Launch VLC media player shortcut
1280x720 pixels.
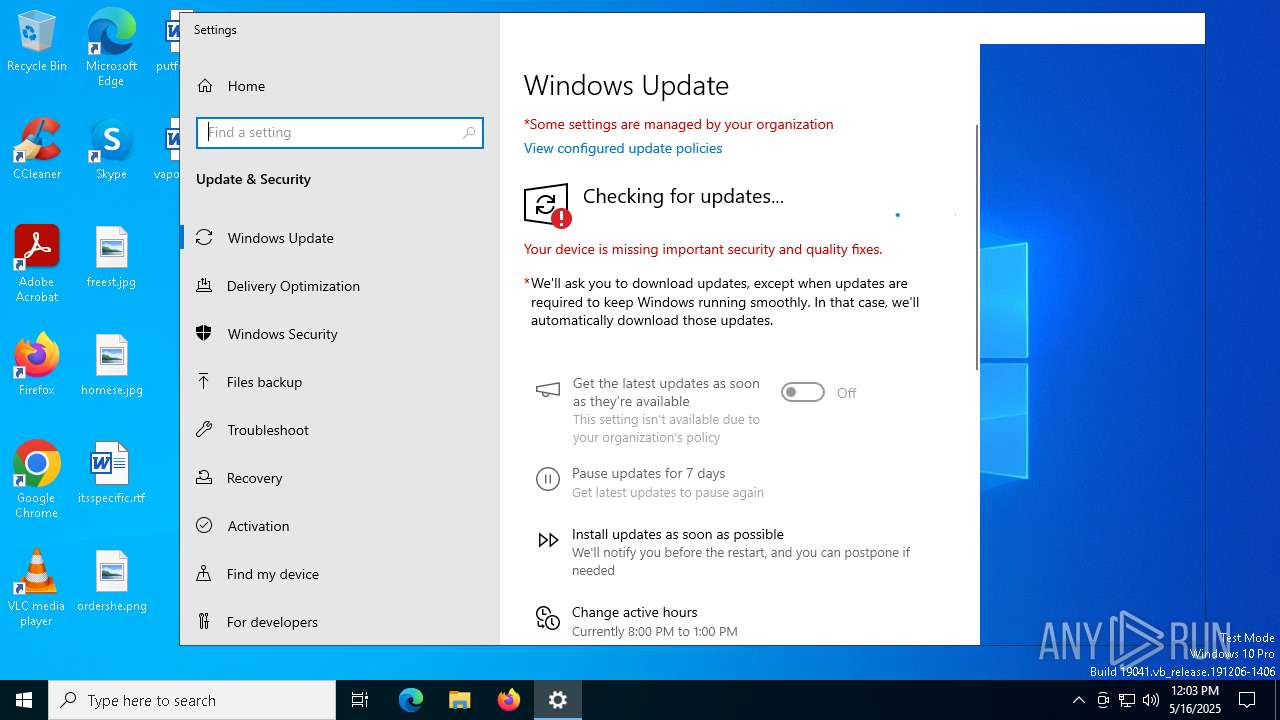coord(37,588)
